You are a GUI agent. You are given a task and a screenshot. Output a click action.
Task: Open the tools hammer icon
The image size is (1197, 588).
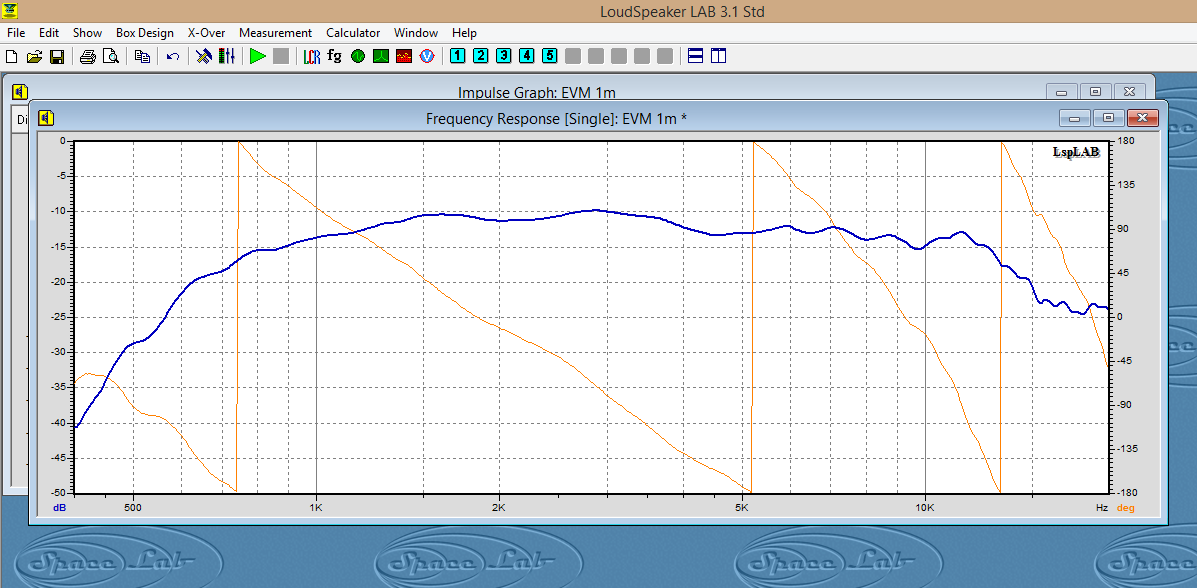[203, 57]
